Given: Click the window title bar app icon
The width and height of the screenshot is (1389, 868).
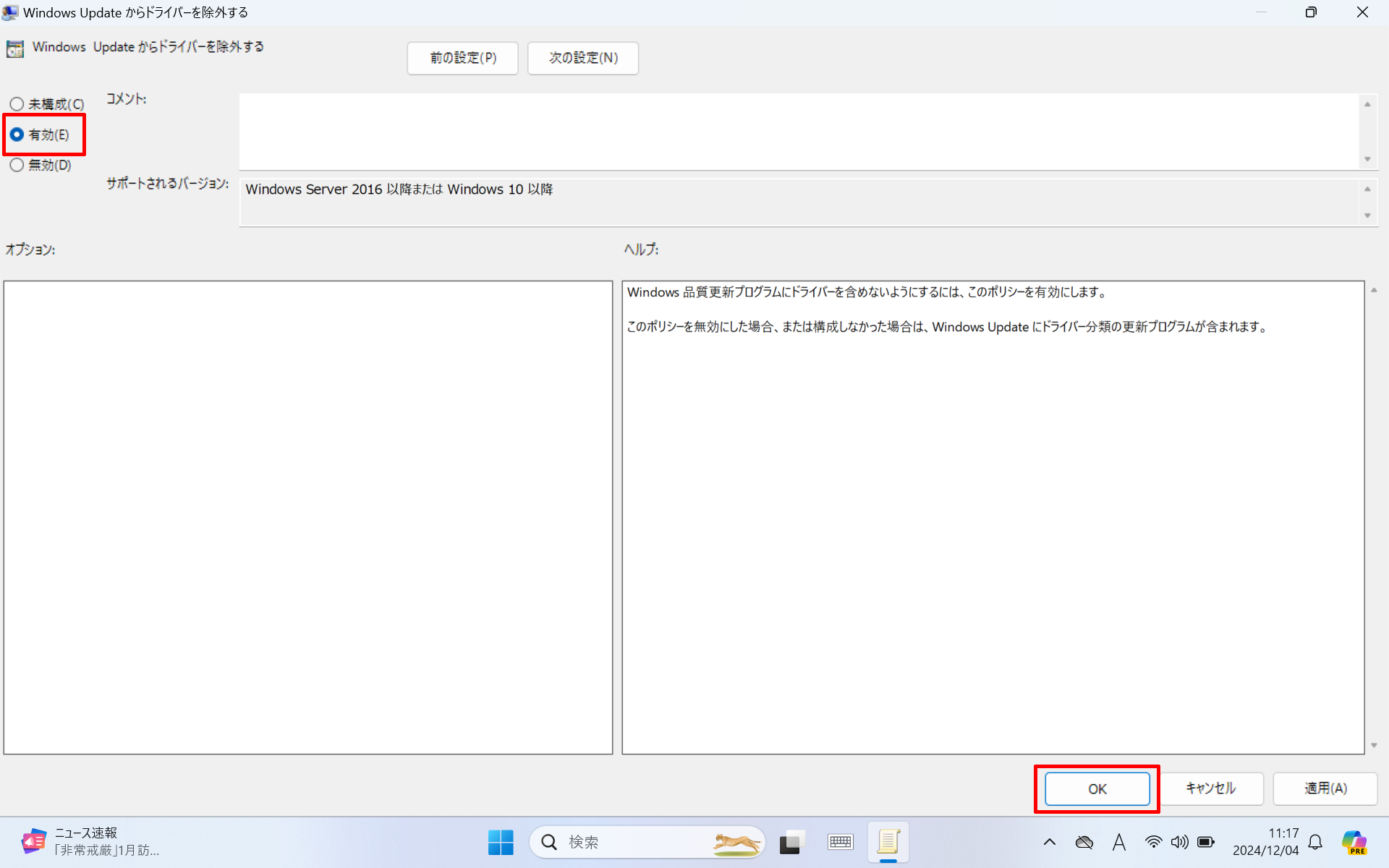Looking at the screenshot, I should click(x=10, y=12).
